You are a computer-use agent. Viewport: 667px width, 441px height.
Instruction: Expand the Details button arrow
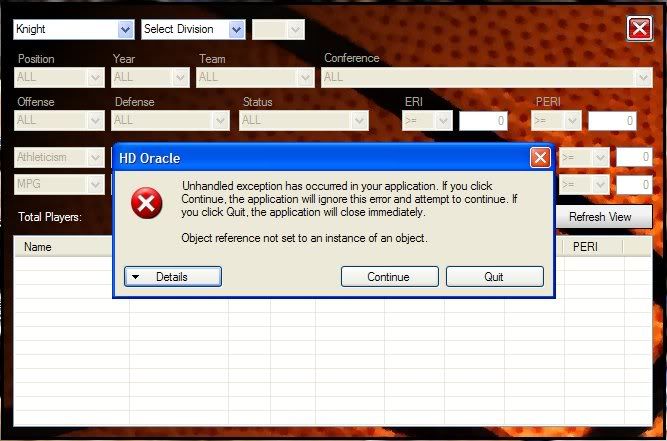(136, 276)
